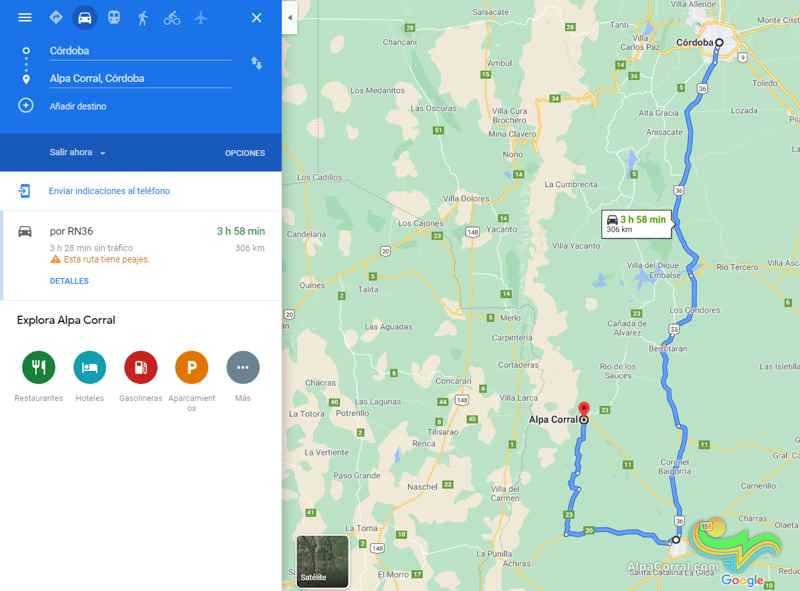The height and width of the screenshot is (591, 800).
Task: Open the Salir ahora dropdown
Action: [77, 153]
